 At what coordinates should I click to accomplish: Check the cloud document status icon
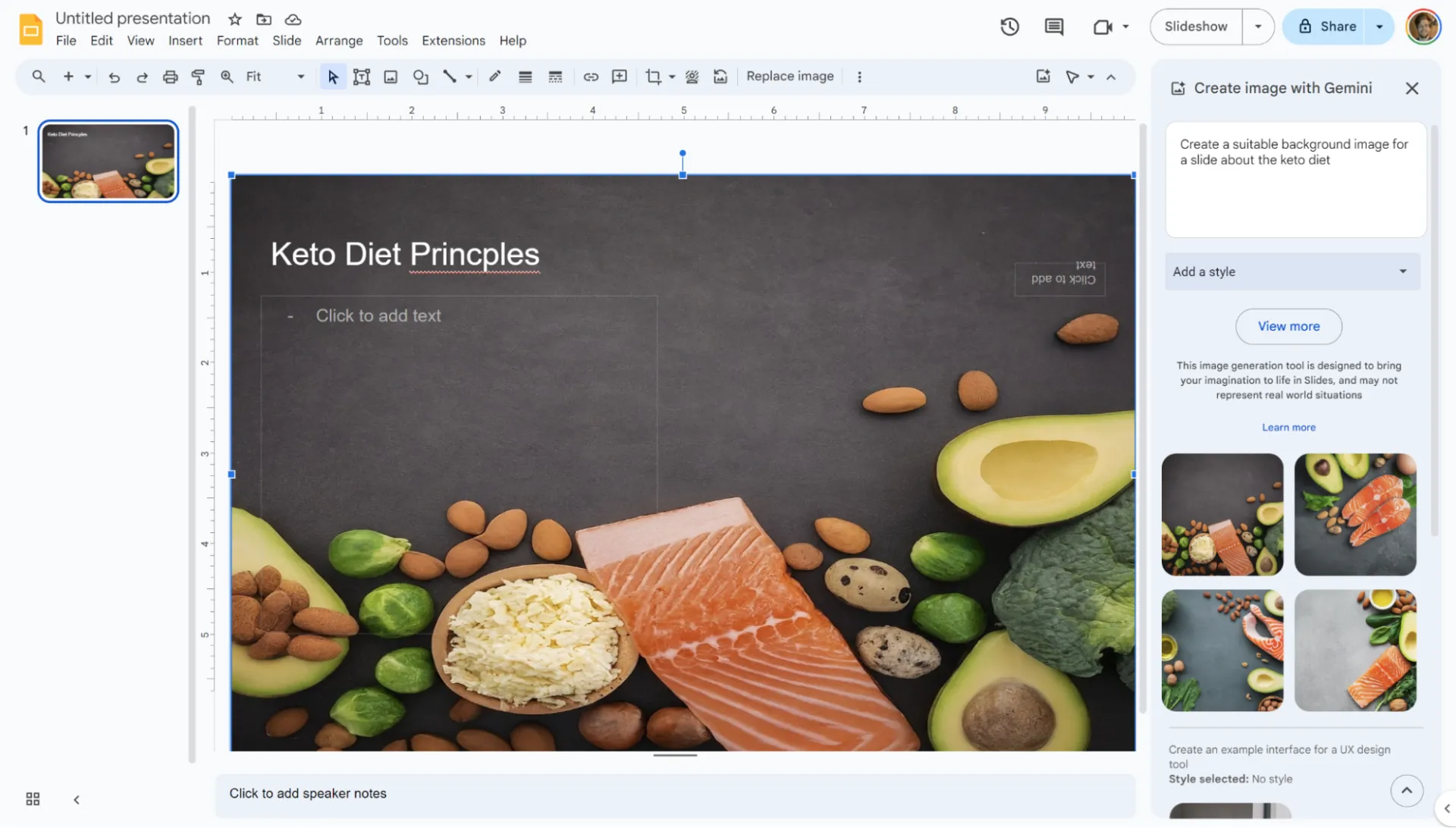(293, 19)
